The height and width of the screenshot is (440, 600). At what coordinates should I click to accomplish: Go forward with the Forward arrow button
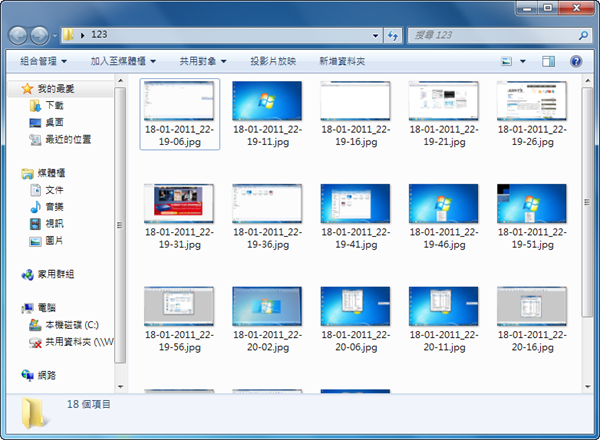39,36
